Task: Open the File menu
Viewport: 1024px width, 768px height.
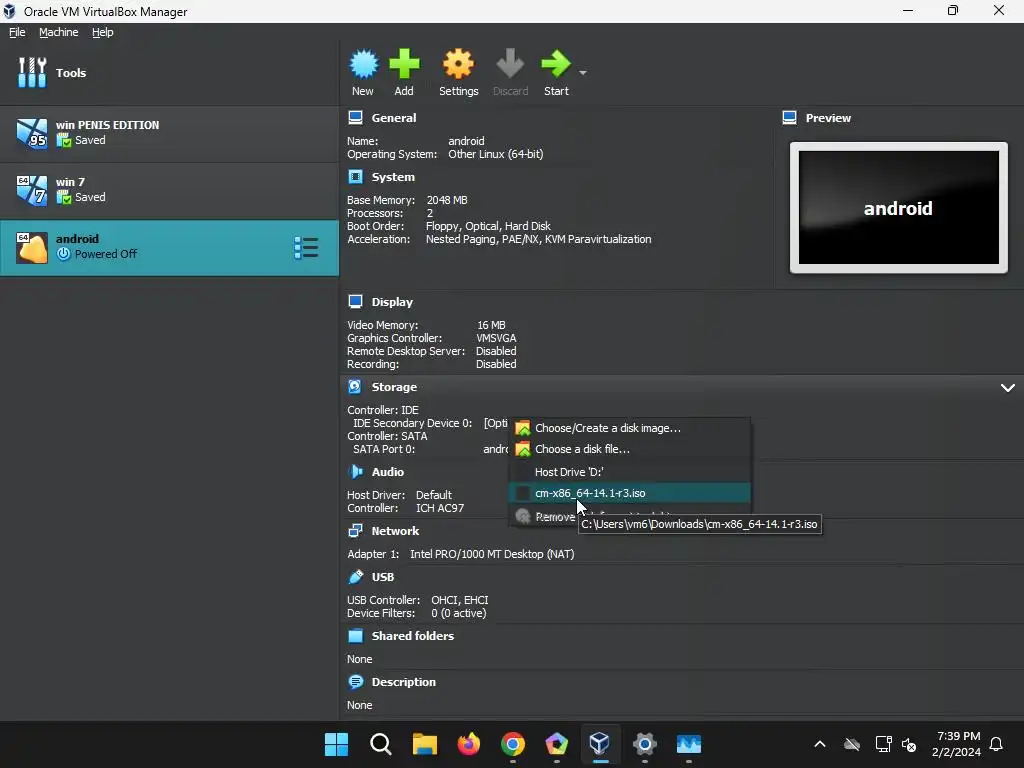Action: click(17, 32)
